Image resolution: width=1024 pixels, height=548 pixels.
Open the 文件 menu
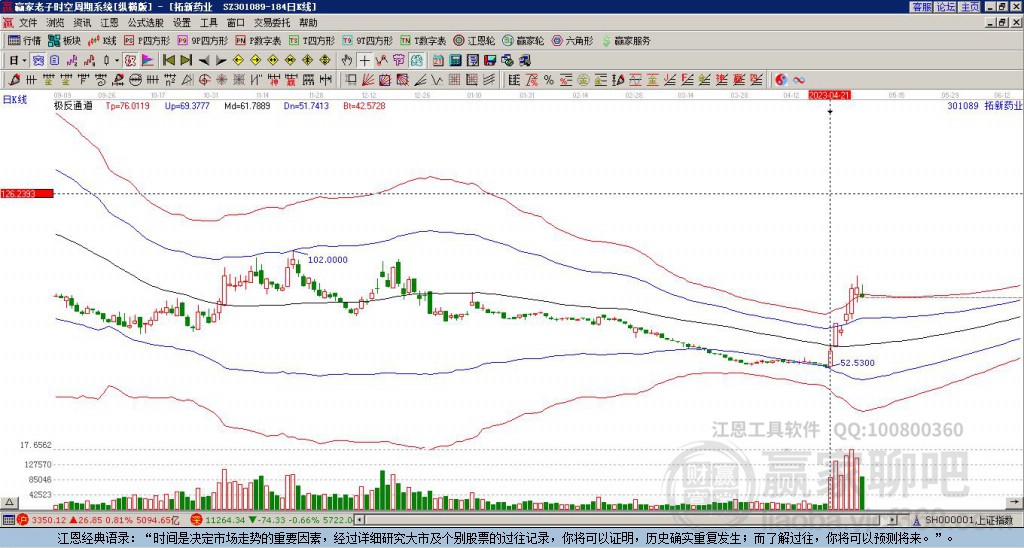pyautogui.click(x=28, y=23)
